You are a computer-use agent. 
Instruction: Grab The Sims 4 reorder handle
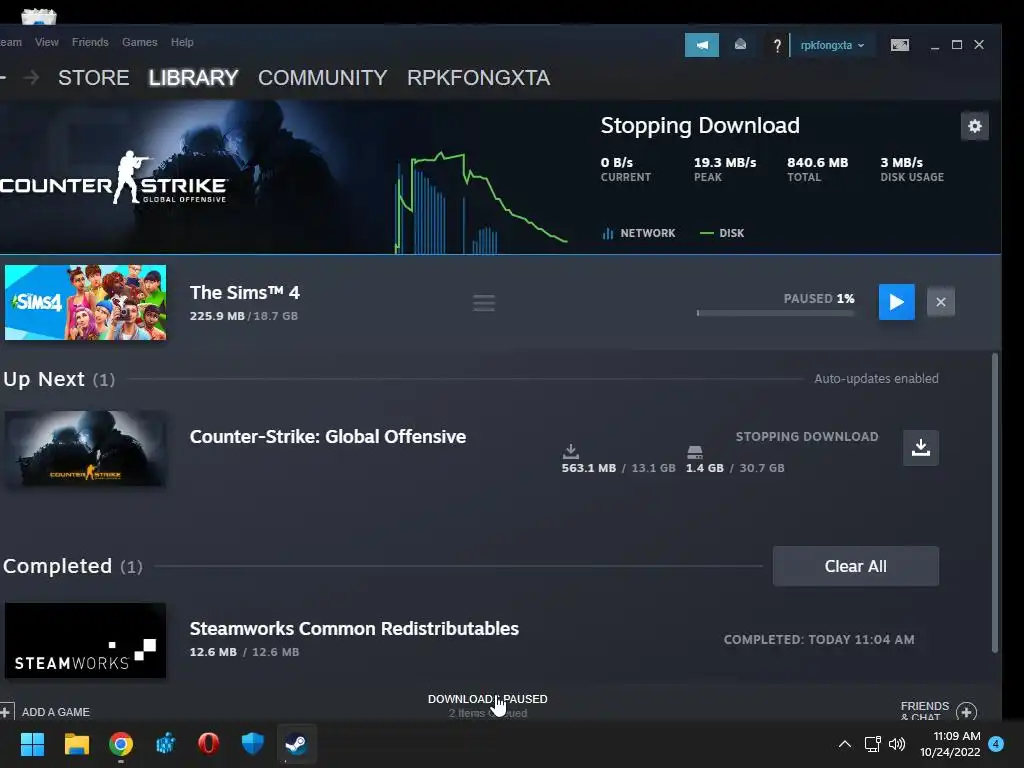coord(484,302)
